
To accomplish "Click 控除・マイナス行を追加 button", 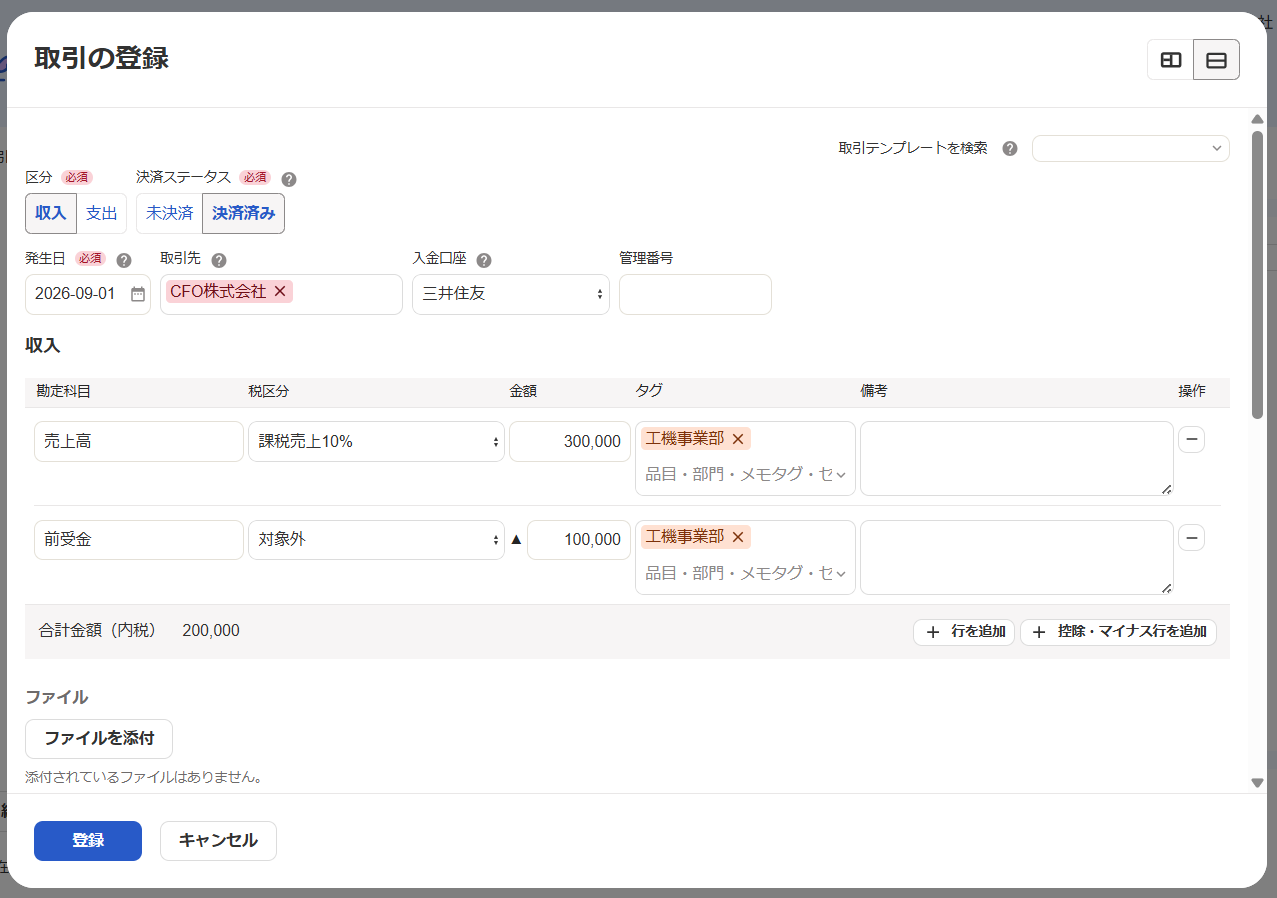I will [x=1118, y=632].
